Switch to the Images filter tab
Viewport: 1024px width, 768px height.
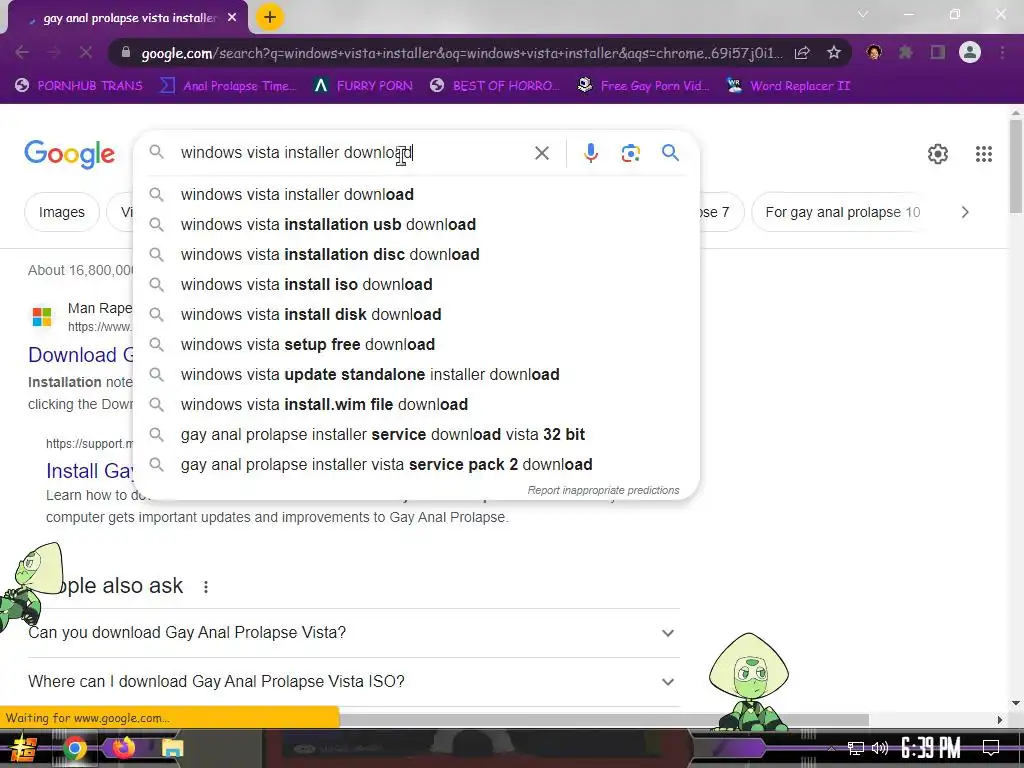tap(61, 212)
